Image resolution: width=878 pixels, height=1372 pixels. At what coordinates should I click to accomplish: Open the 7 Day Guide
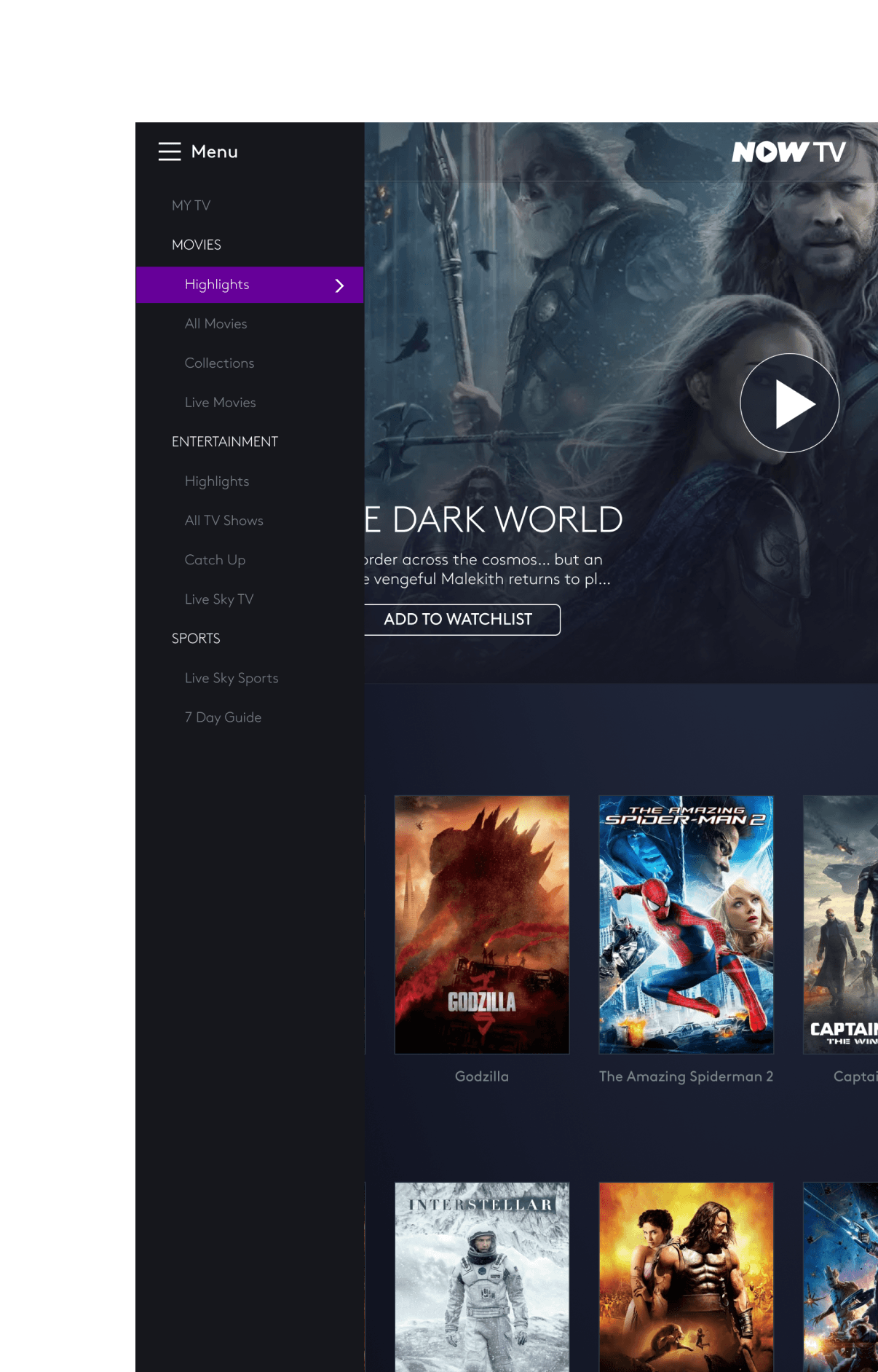[223, 717]
